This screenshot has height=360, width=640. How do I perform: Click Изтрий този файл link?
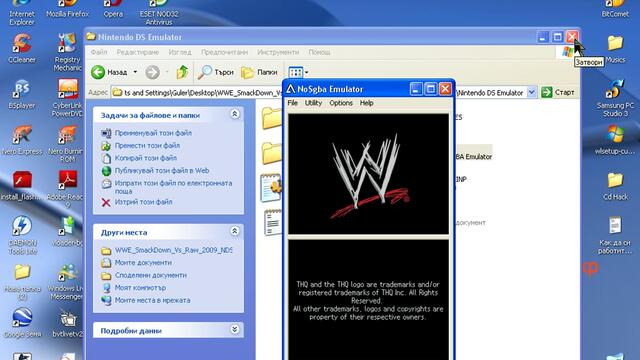143,202
